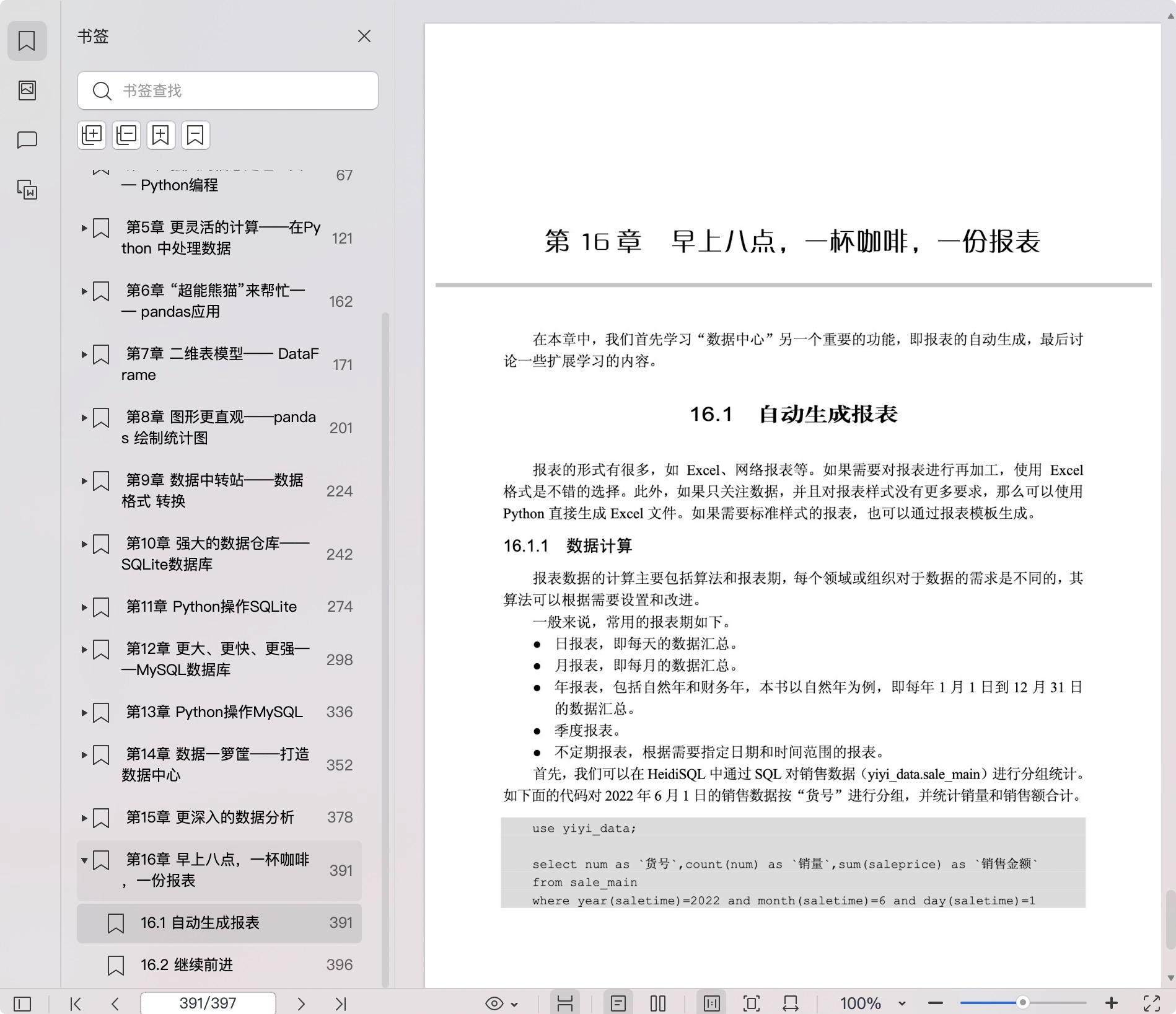Viewport: 1176px width, 1014px height.
Task: Click the page number field 391/397
Action: (x=208, y=1003)
